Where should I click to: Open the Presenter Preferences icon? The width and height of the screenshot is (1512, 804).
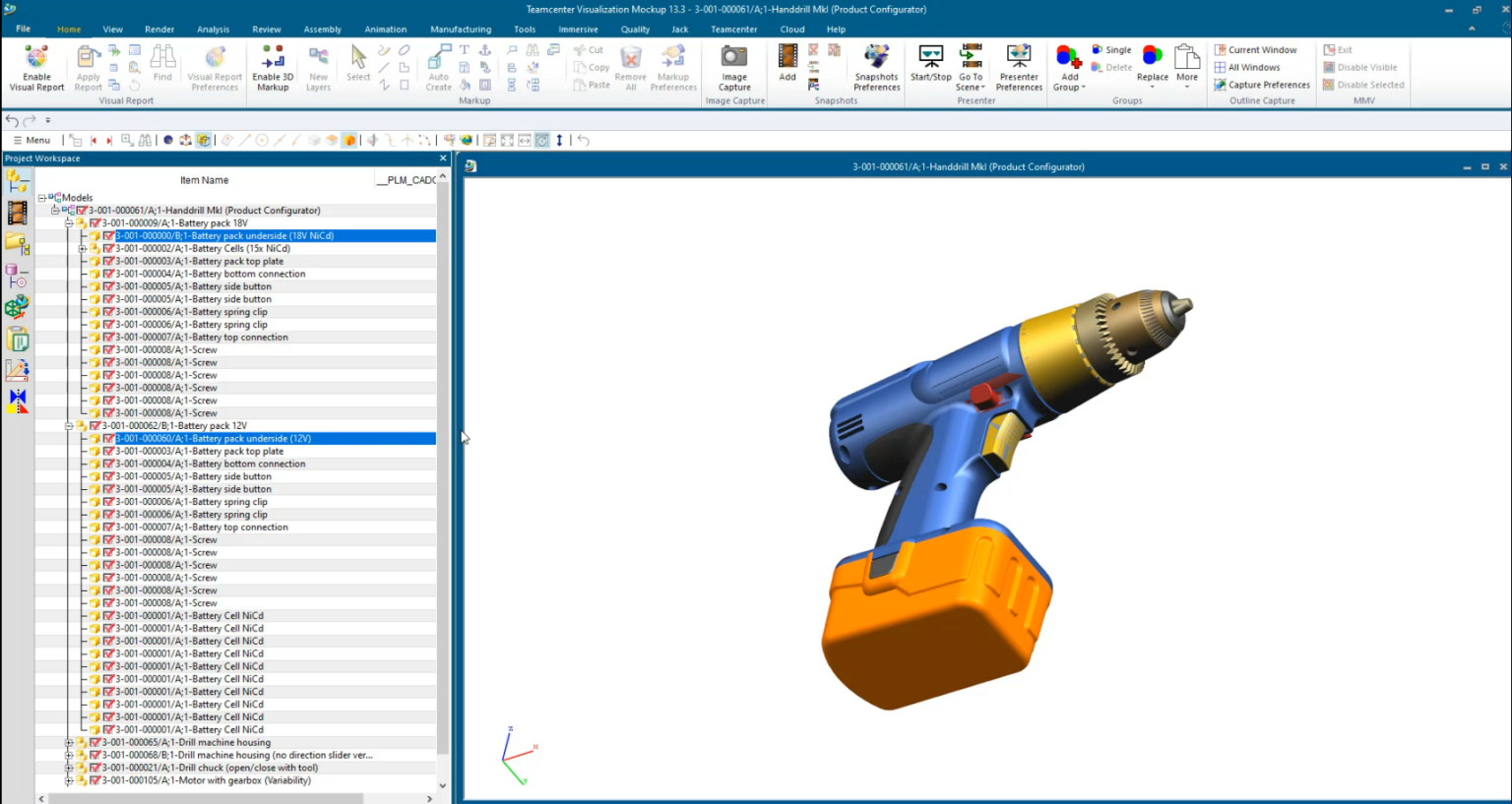click(1019, 57)
